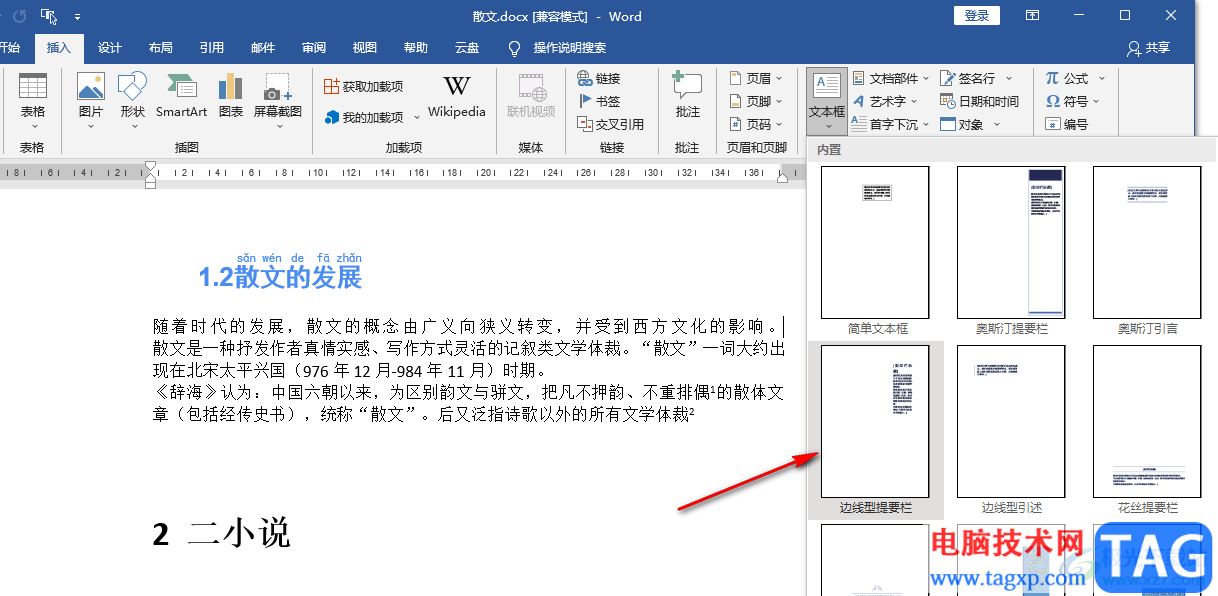Open the Shapes (形状) gallery
The height and width of the screenshot is (596, 1218).
pos(132,100)
